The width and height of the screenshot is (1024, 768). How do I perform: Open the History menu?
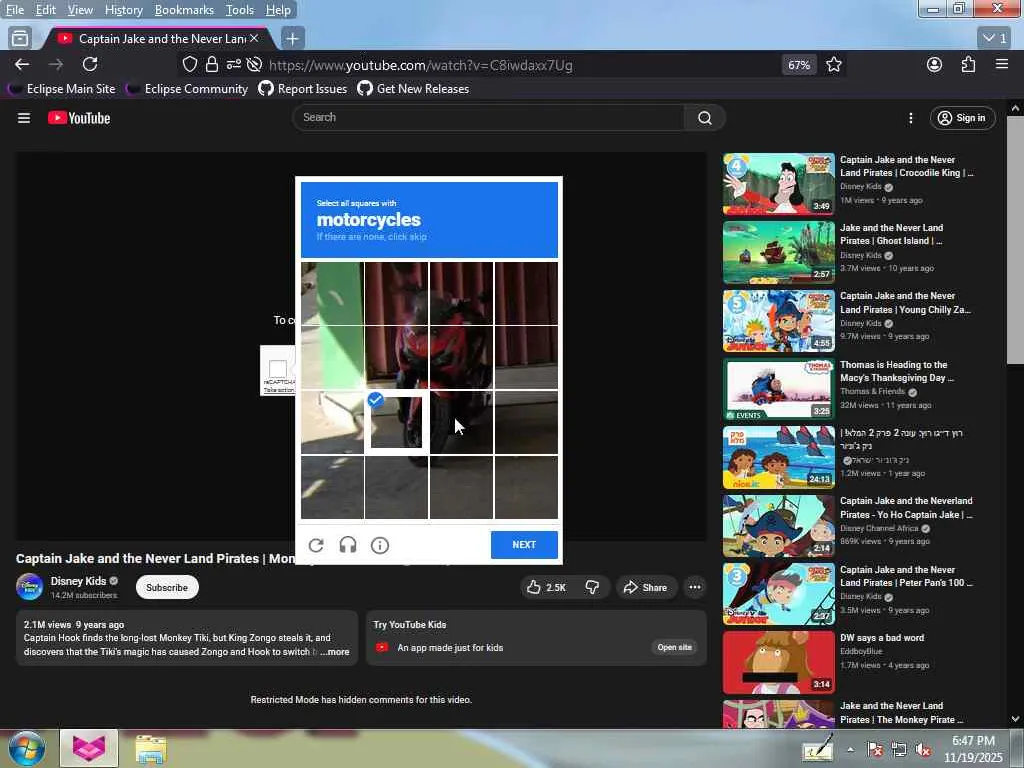pos(123,10)
